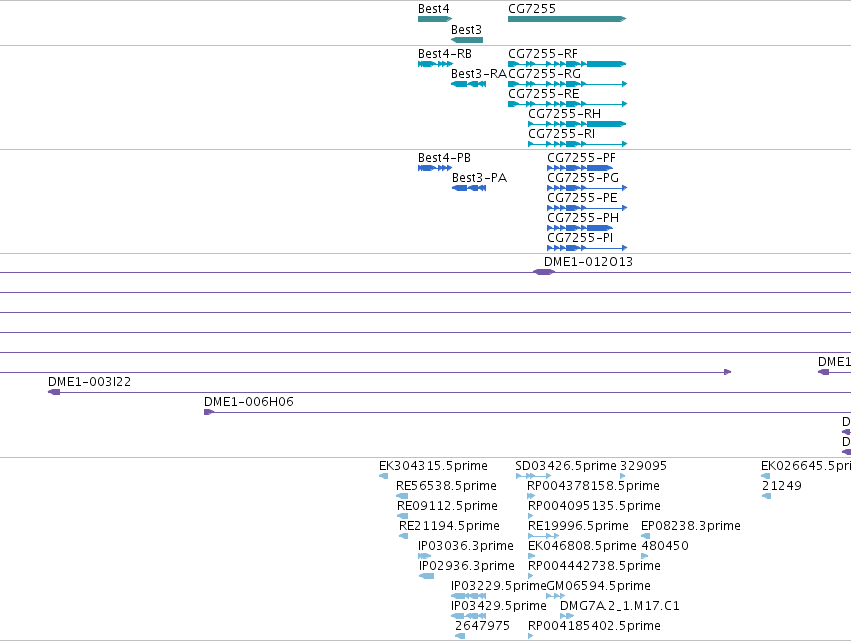The image size is (851, 641).
Task: Click EST IP03036.3prime
Action: pyautogui.click(x=424, y=556)
